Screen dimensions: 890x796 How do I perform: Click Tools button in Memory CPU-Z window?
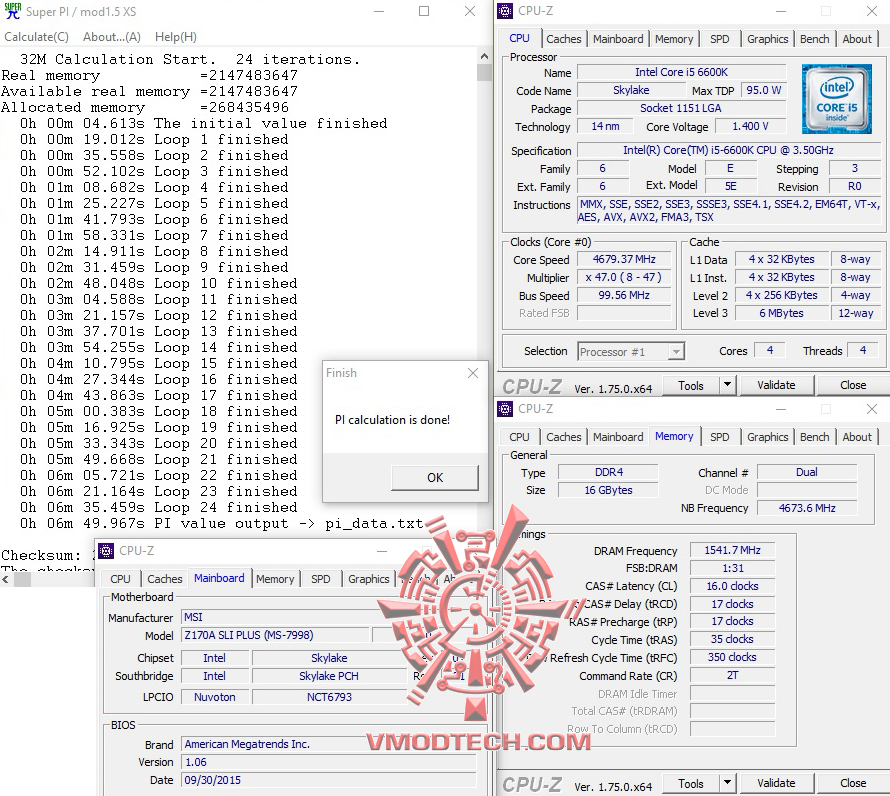tap(691, 784)
